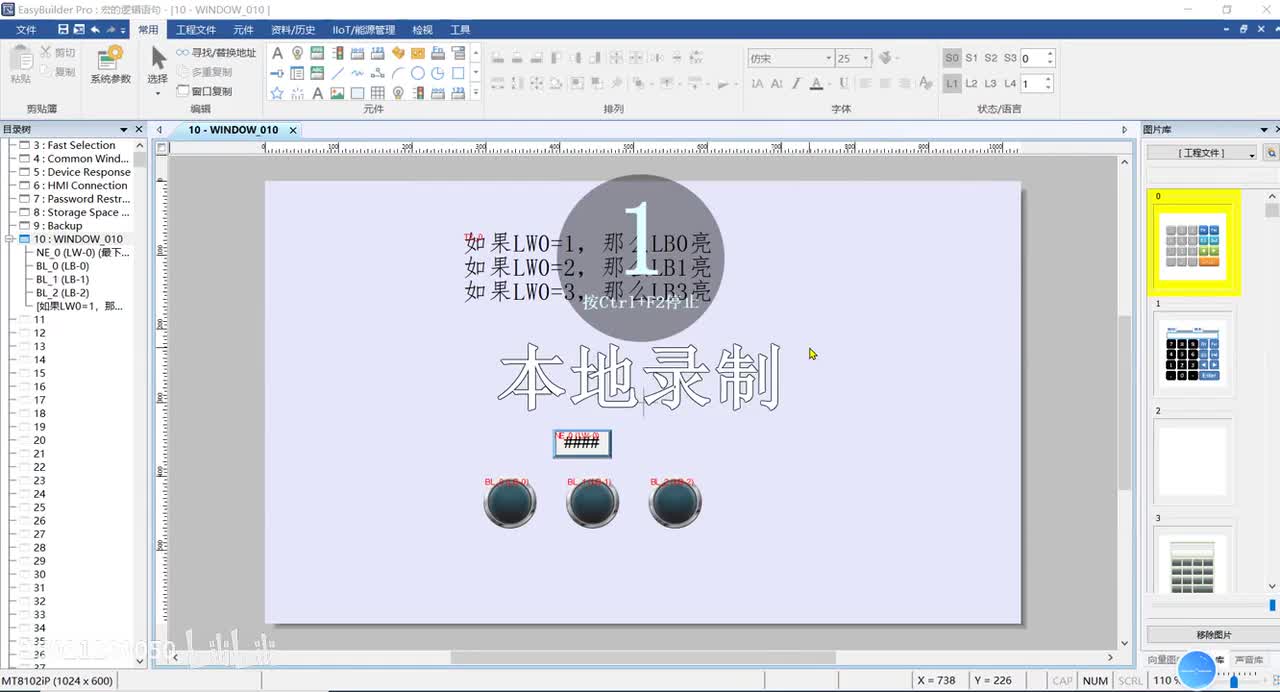The height and width of the screenshot is (692, 1280).
Task: Click 移除图片 (Remove Picture) button
Action: (1214, 635)
